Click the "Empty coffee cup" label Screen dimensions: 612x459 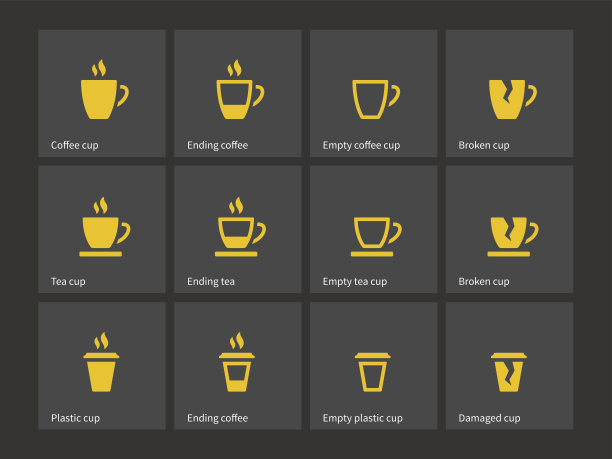click(x=361, y=146)
